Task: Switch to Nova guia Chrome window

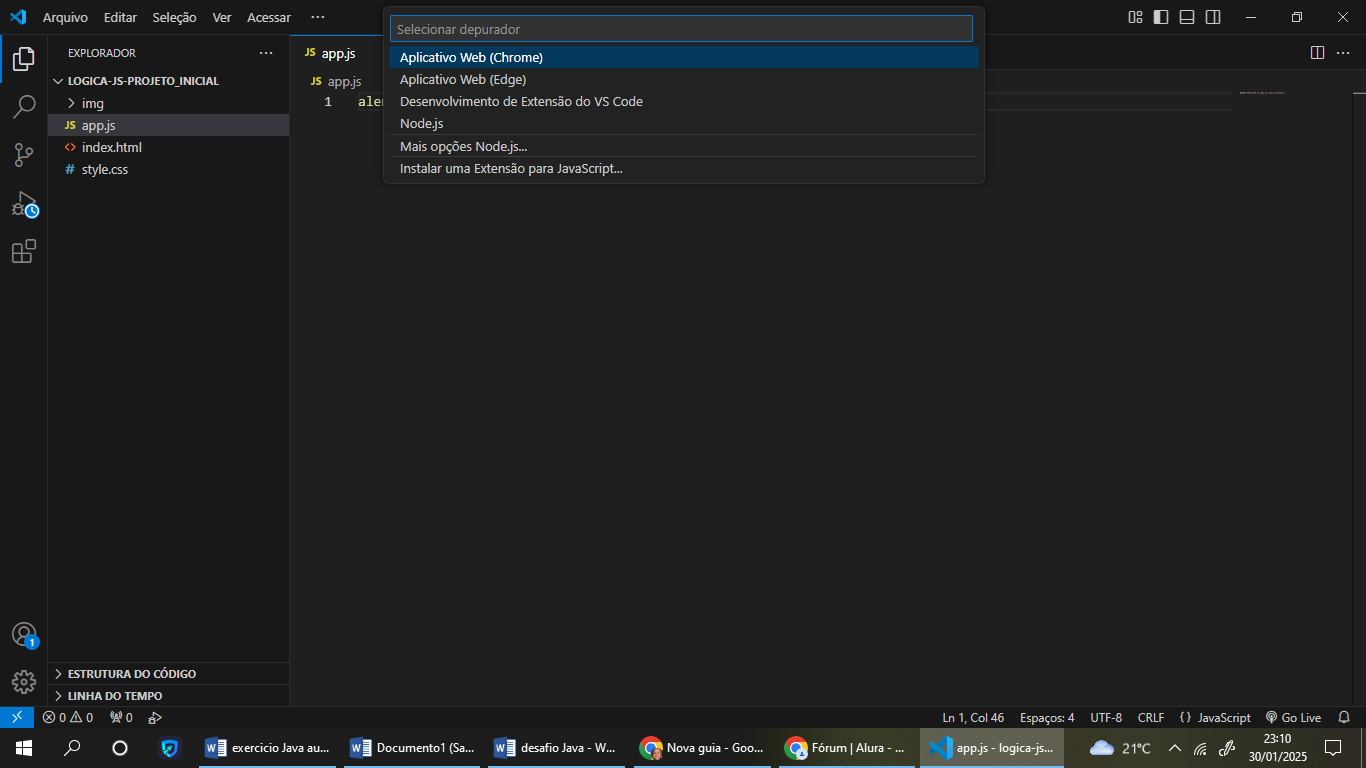Action: [x=703, y=748]
